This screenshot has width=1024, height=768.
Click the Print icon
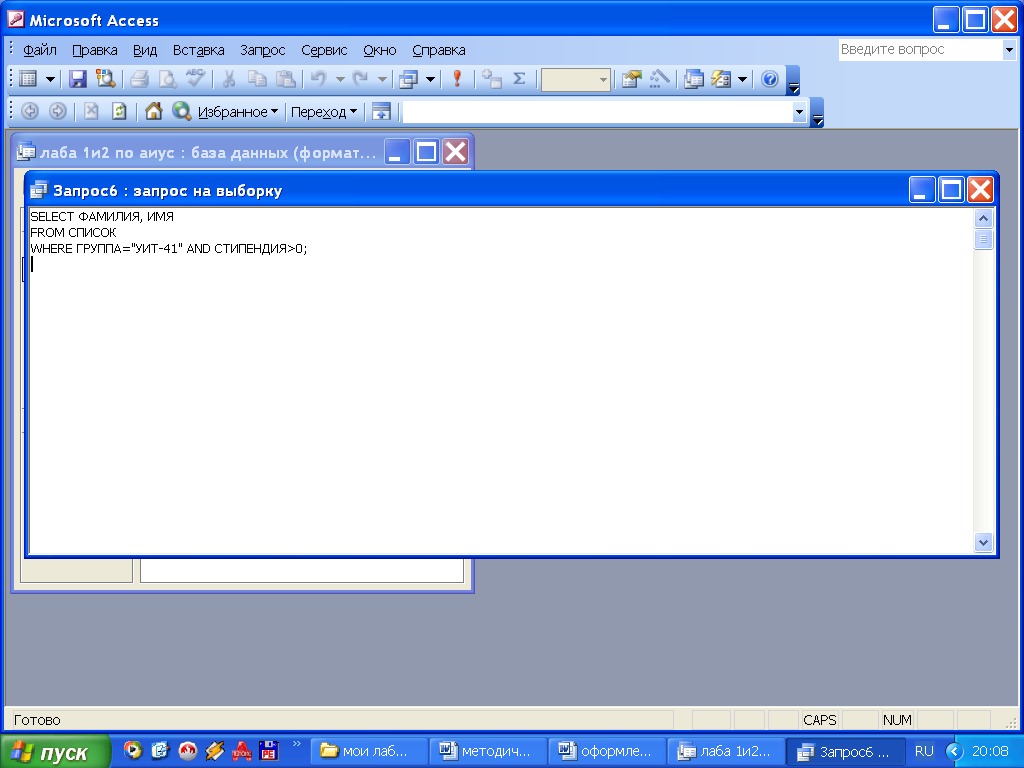[x=139, y=80]
